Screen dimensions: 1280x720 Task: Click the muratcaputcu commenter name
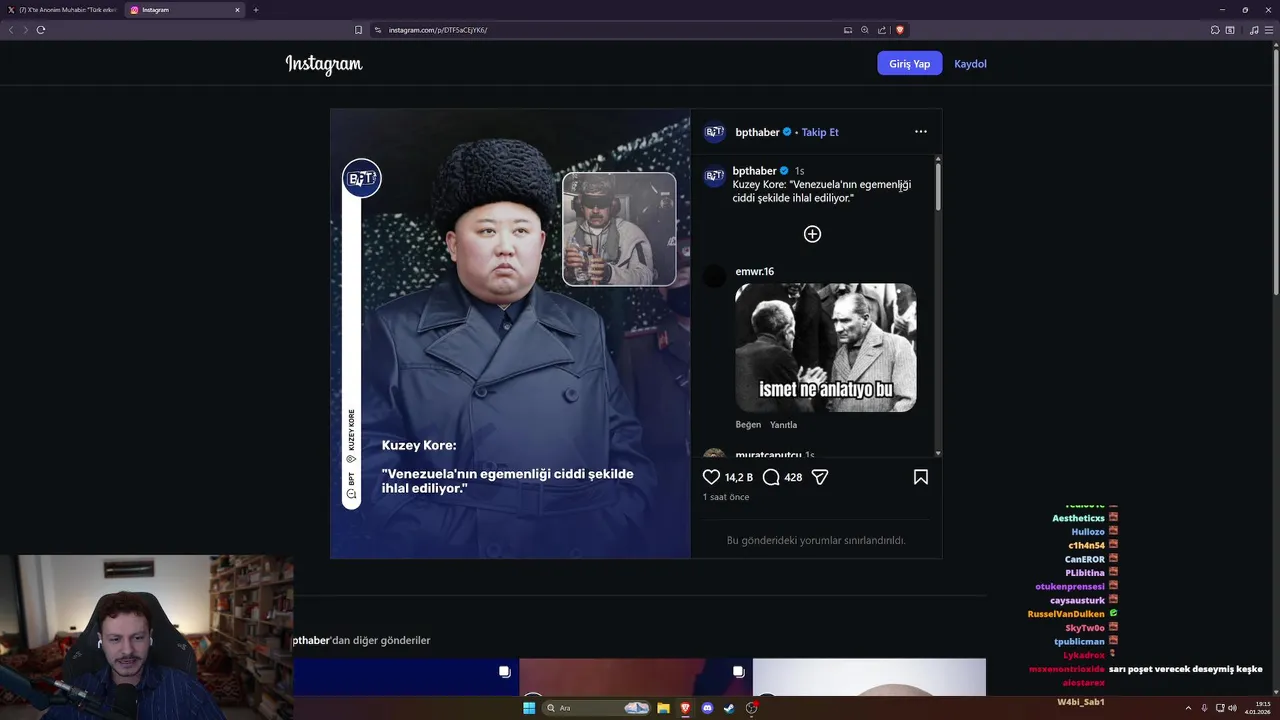(768, 455)
